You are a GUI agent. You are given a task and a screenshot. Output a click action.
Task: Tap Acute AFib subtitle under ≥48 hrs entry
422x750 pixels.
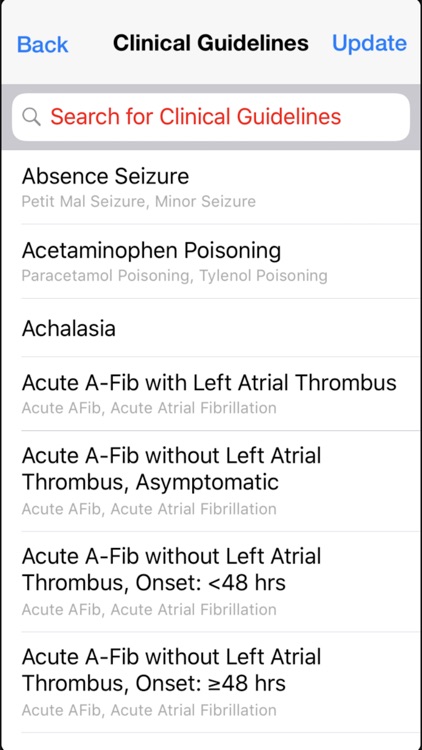pos(149,710)
